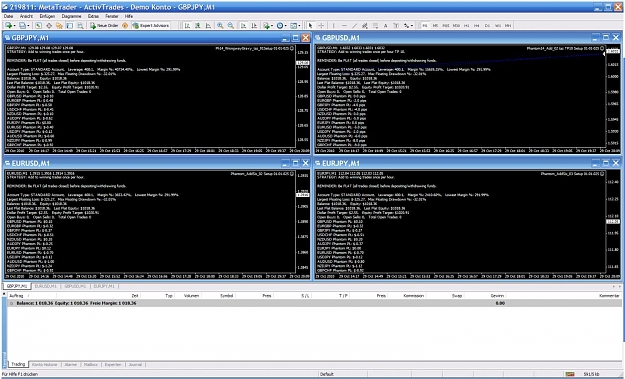Open the Journal terminal tab

pyautogui.click(x=135, y=365)
